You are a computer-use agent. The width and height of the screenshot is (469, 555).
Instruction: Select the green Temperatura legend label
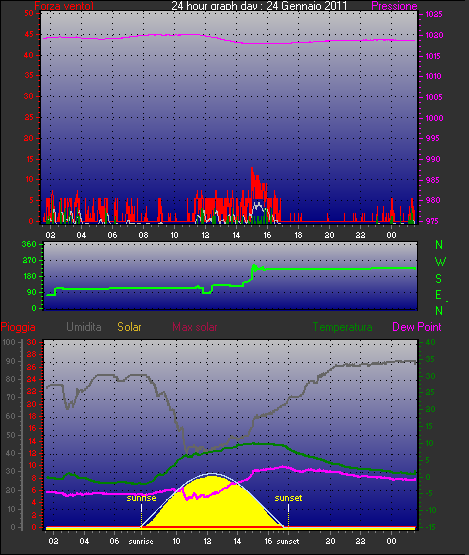click(342, 327)
